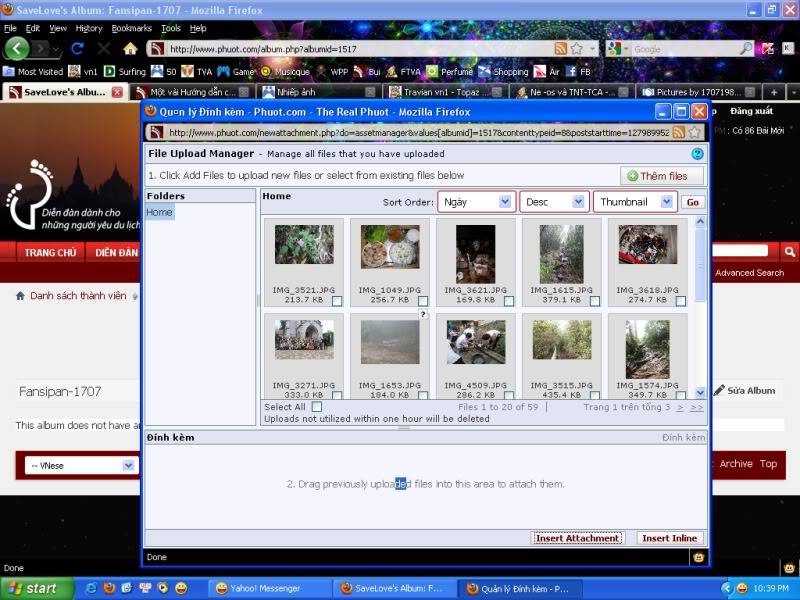Click the scroll-up arrow of thumbnail list
This screenshot has height=600, width=800.
pos(700,221)
